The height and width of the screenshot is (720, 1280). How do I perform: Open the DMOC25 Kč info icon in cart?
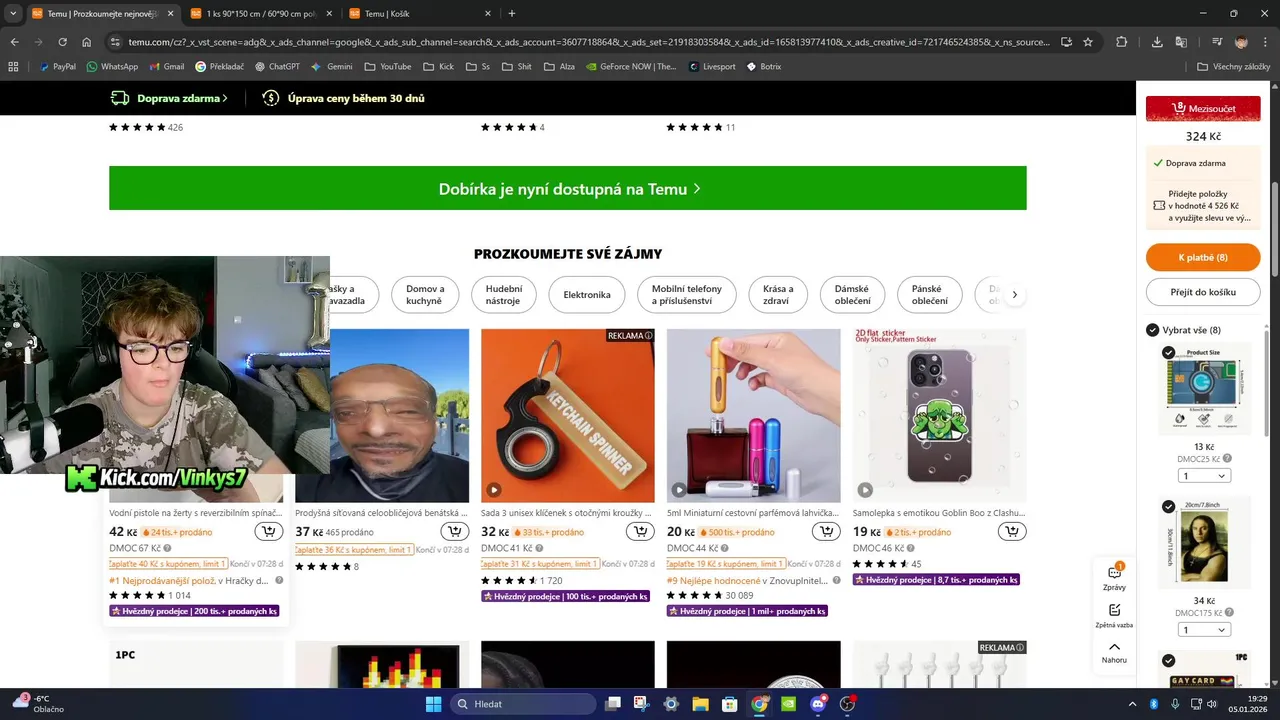1227,459
